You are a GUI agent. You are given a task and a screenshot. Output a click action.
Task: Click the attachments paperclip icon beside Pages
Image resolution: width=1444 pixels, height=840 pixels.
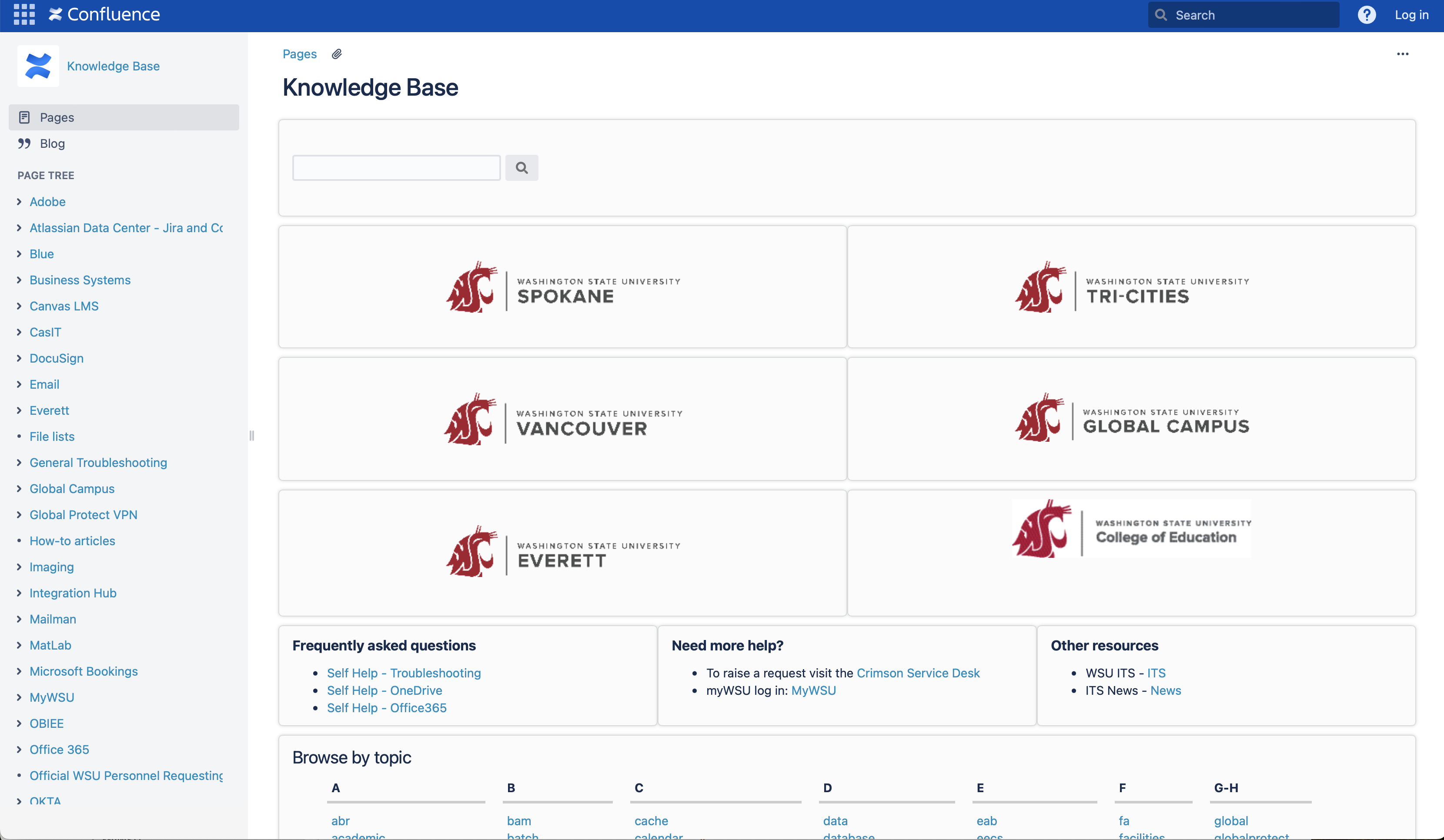[337, 53]
